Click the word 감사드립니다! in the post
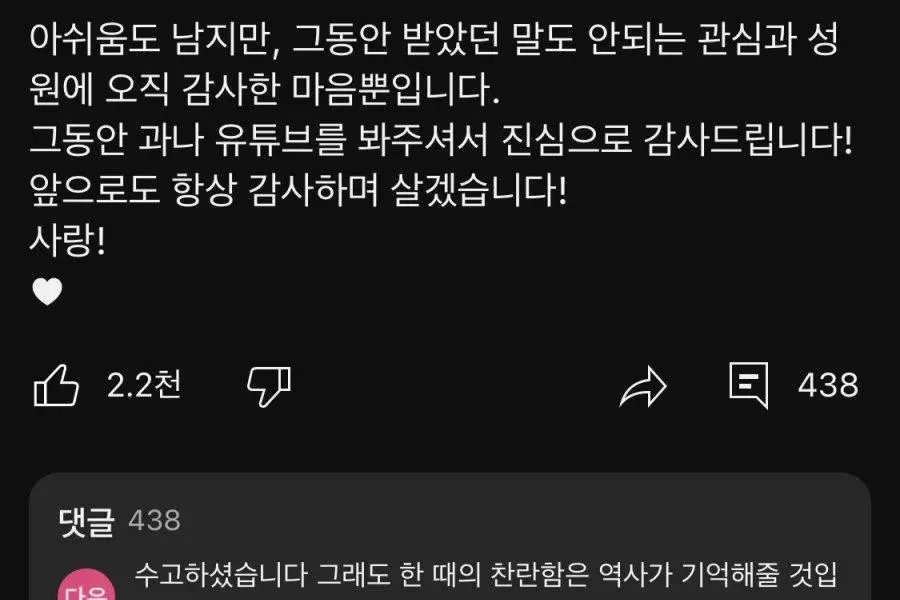Image resolution: width=900 pixels, height=600 pixels. point(748,140)
